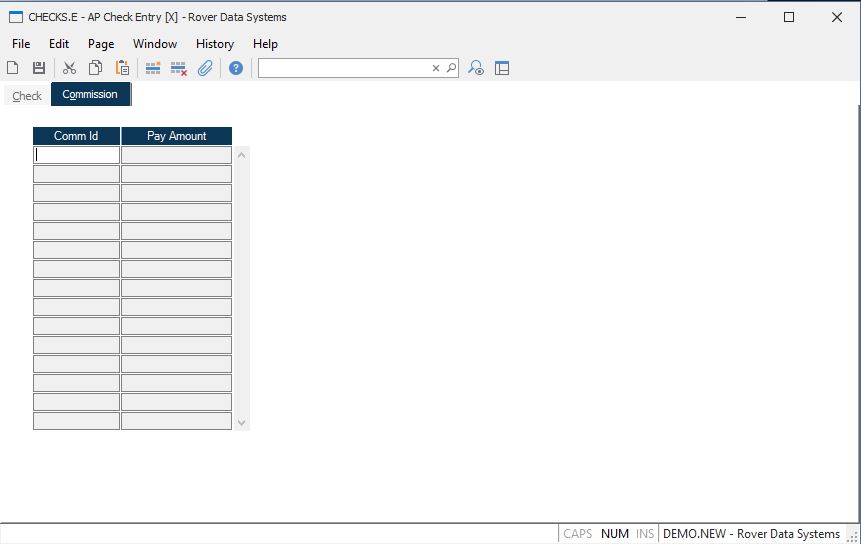861x544 pixels.
Task: Open help with the blue question mark icon
Action: pos(236,68)
